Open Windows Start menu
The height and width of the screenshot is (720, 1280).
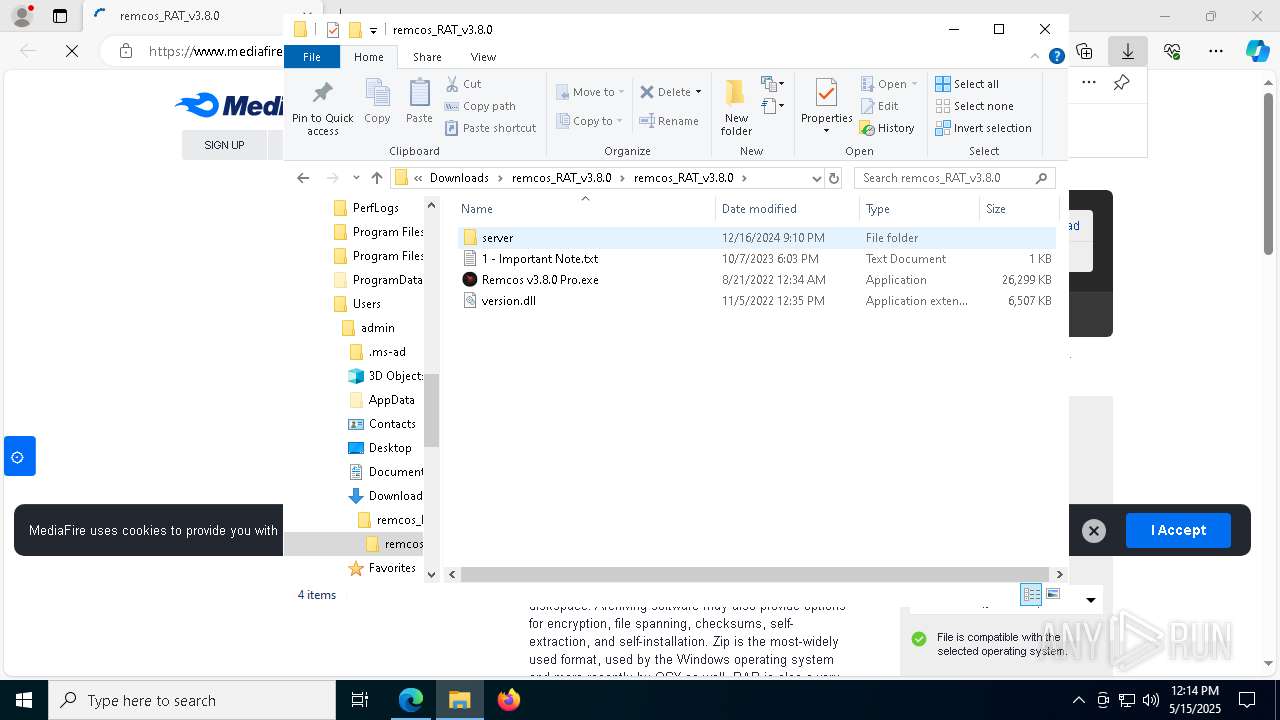24,700
